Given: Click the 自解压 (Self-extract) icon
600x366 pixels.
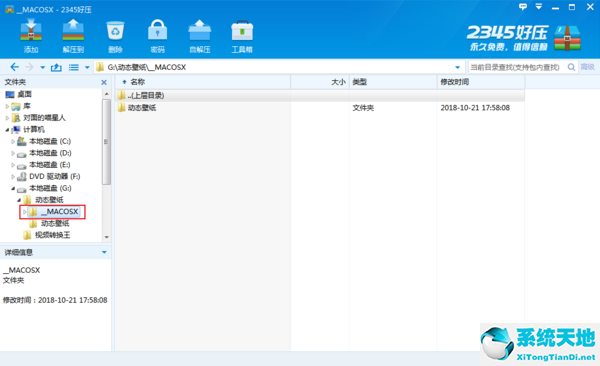Looking at the screenshot, I should click(200, 36).
